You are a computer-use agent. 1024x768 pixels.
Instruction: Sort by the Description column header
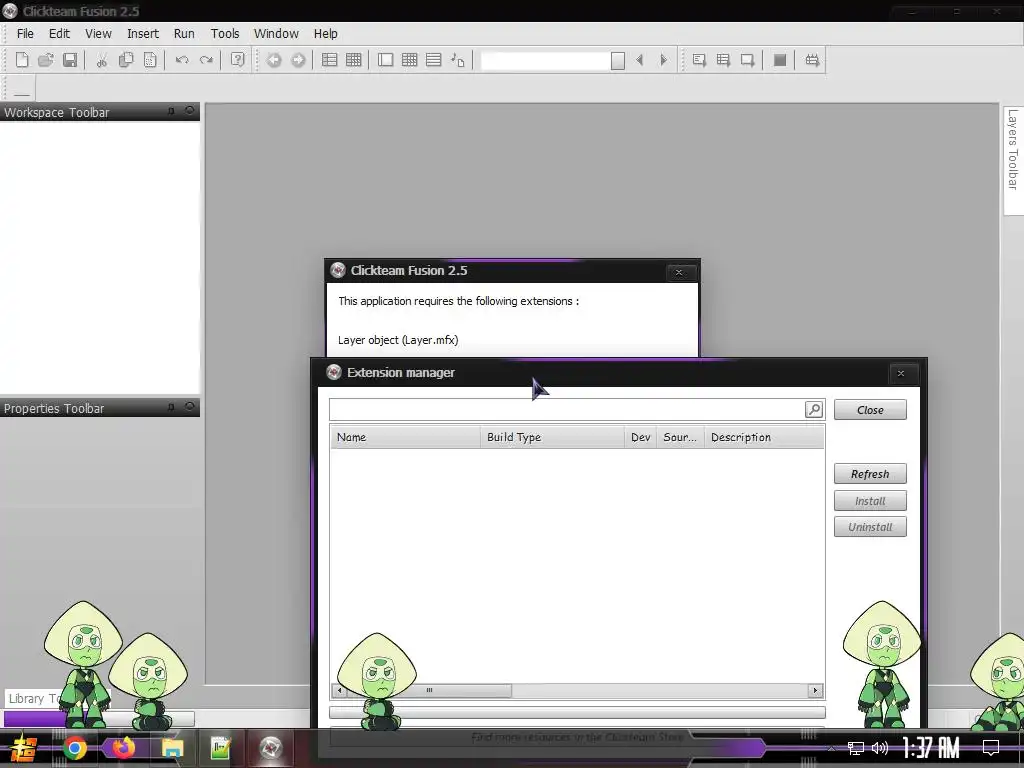click(764, 437)
